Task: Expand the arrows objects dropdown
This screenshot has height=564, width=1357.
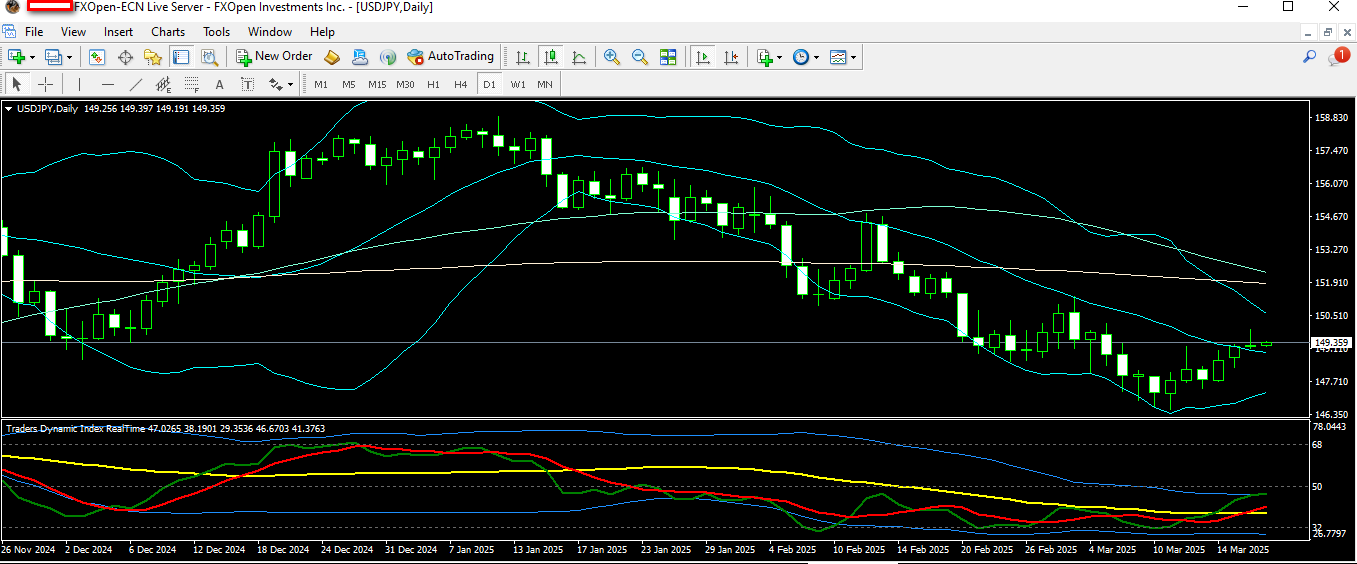Action: point(291,85)
